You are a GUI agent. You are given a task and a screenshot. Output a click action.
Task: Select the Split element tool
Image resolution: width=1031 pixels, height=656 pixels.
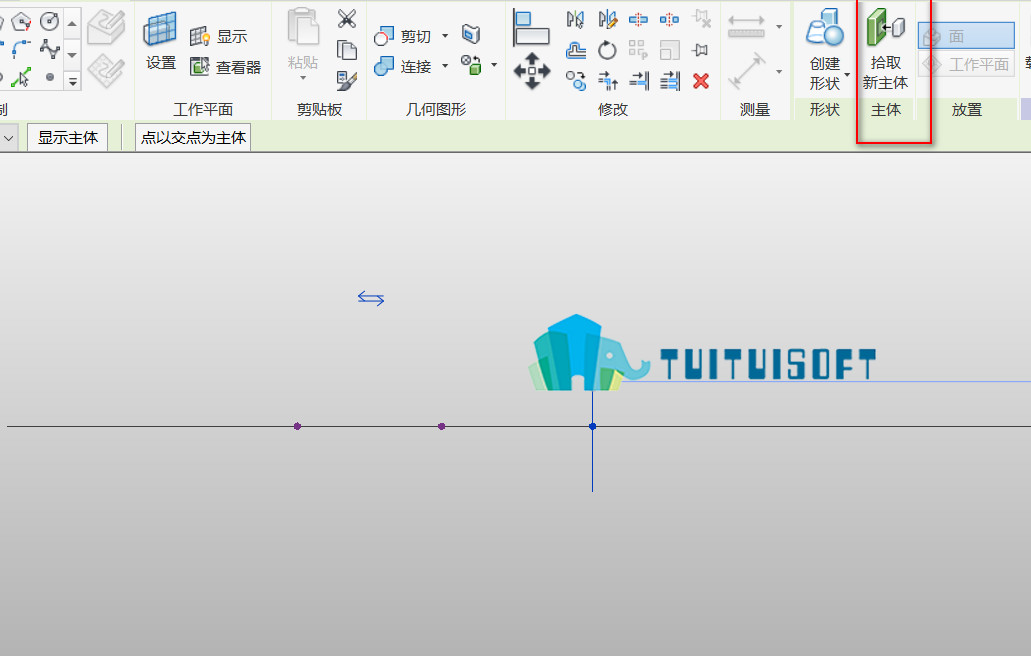(x=638, y=19)
